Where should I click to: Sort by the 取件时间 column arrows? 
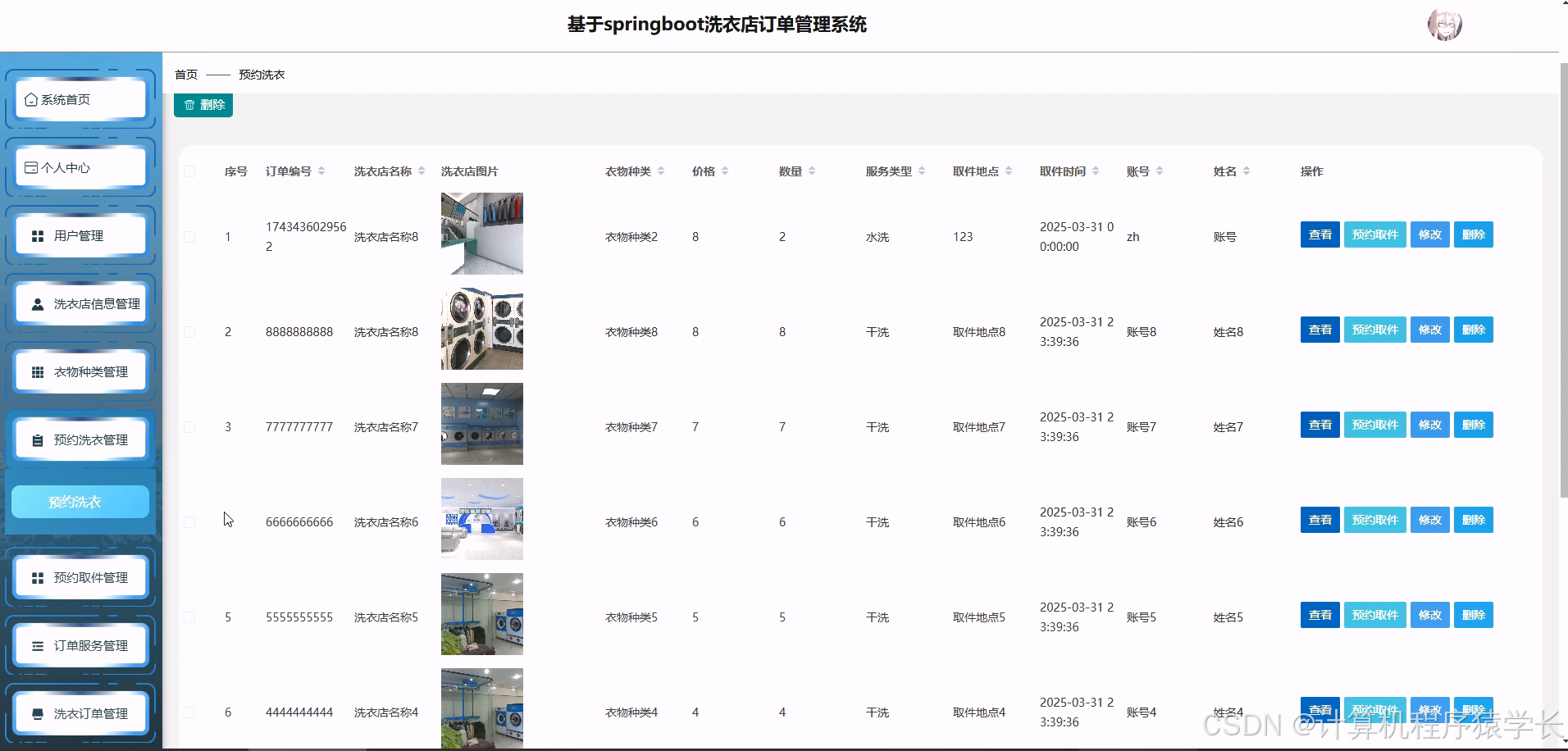tap(1096, 171)
